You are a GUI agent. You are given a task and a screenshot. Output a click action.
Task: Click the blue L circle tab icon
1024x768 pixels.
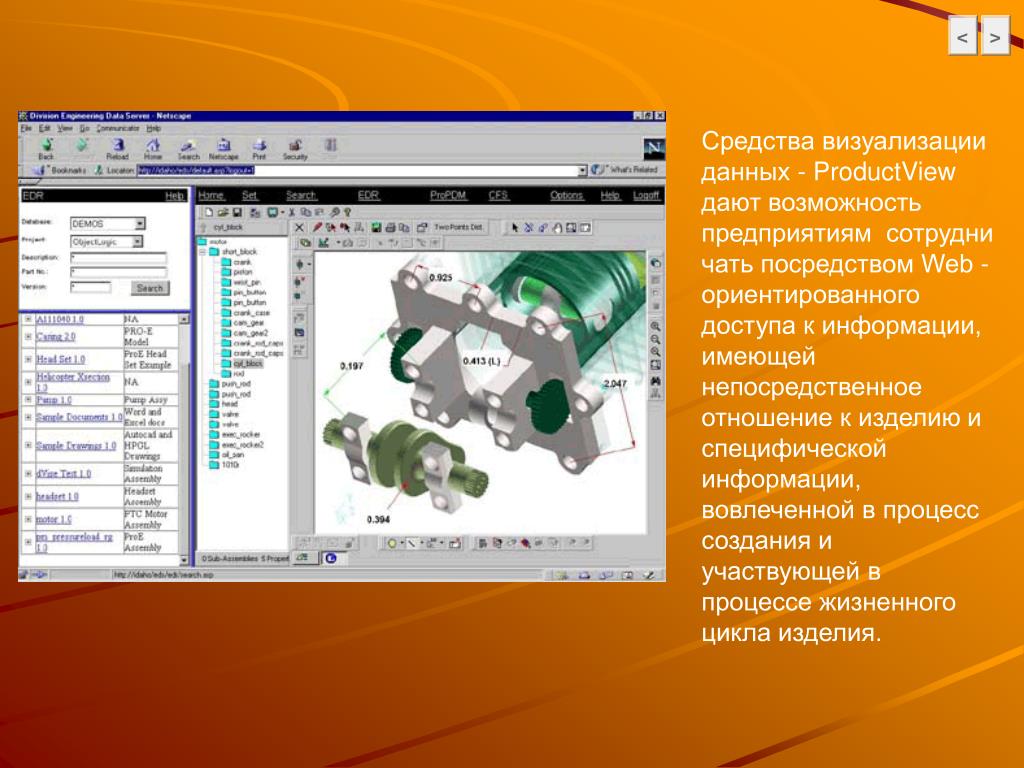pos(331,558)
